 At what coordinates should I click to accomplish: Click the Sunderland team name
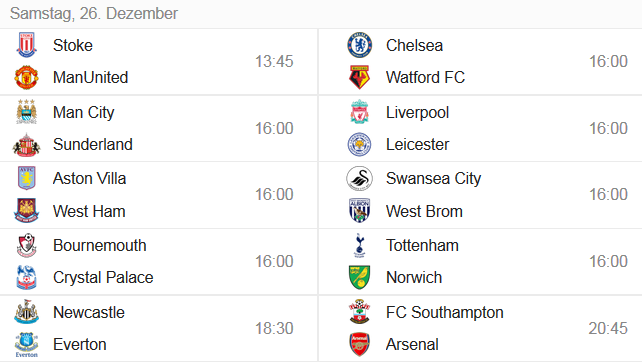click(93, 145)
